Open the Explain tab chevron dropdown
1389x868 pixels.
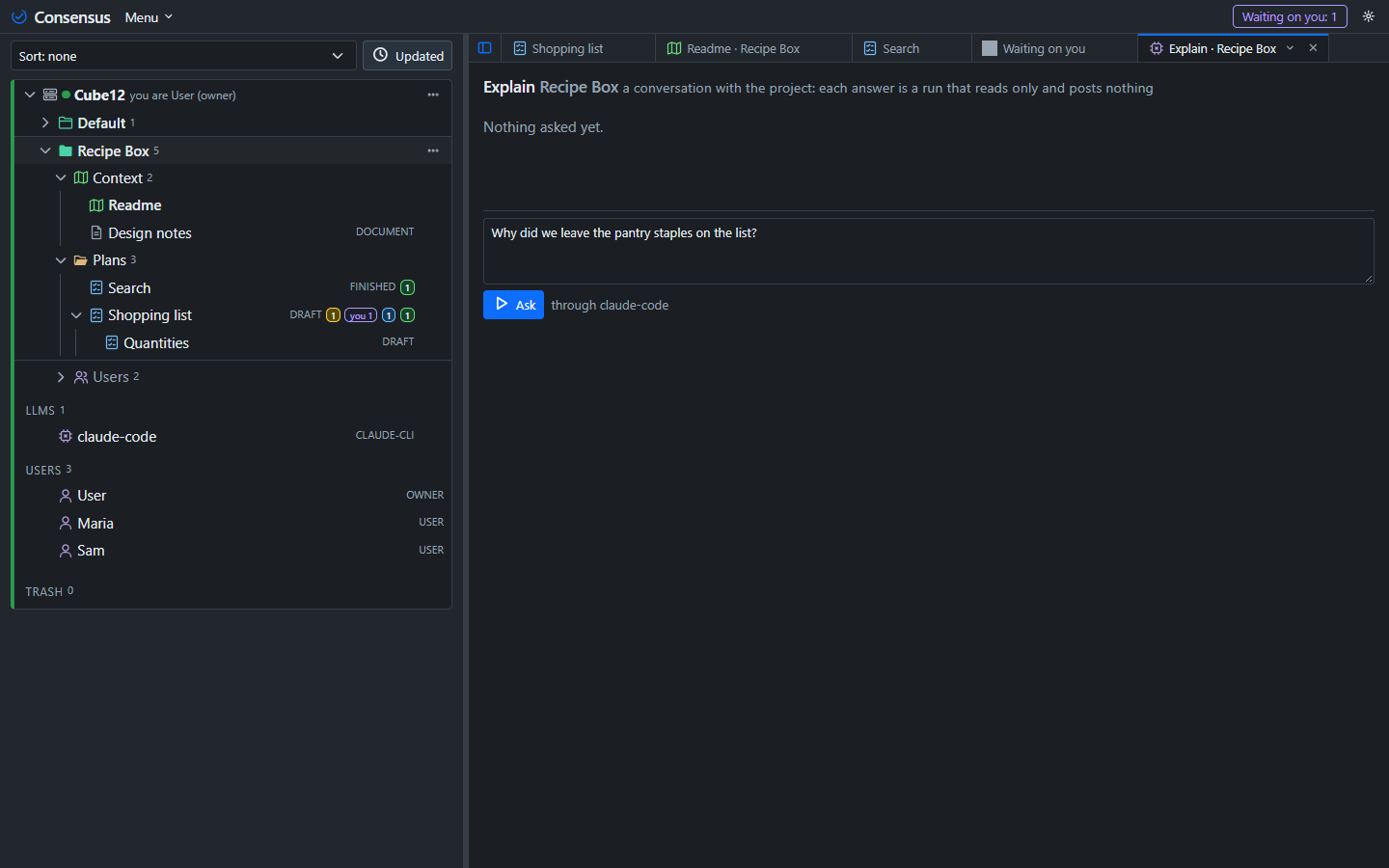[1290, 48]
